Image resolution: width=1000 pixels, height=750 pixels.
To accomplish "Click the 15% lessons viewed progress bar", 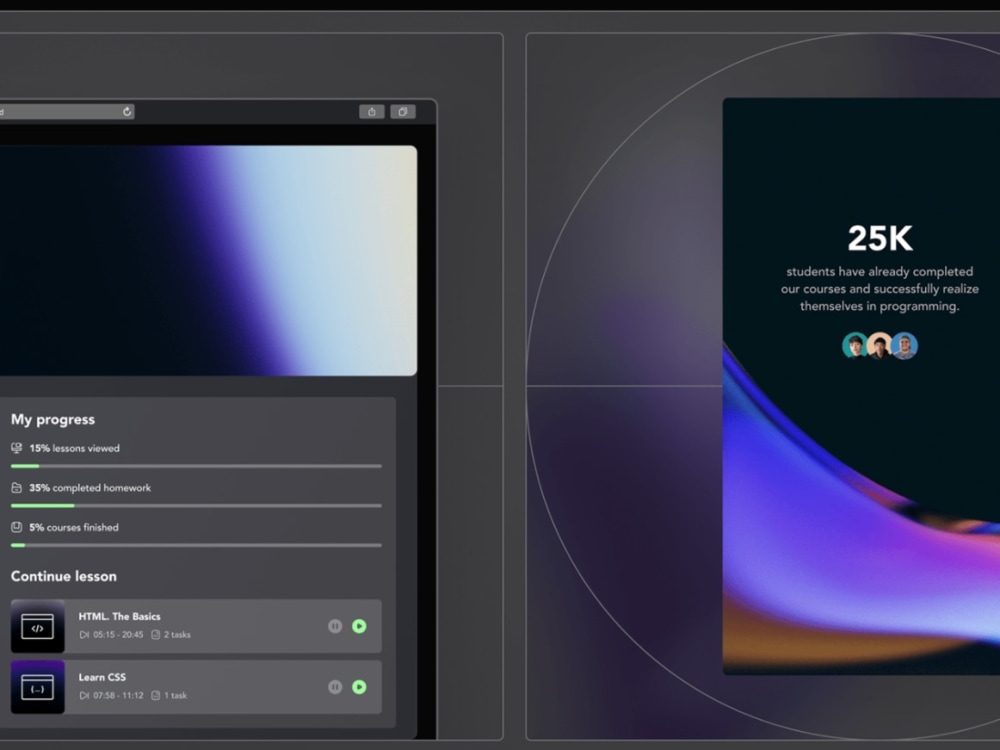I will tap(196, 466).
